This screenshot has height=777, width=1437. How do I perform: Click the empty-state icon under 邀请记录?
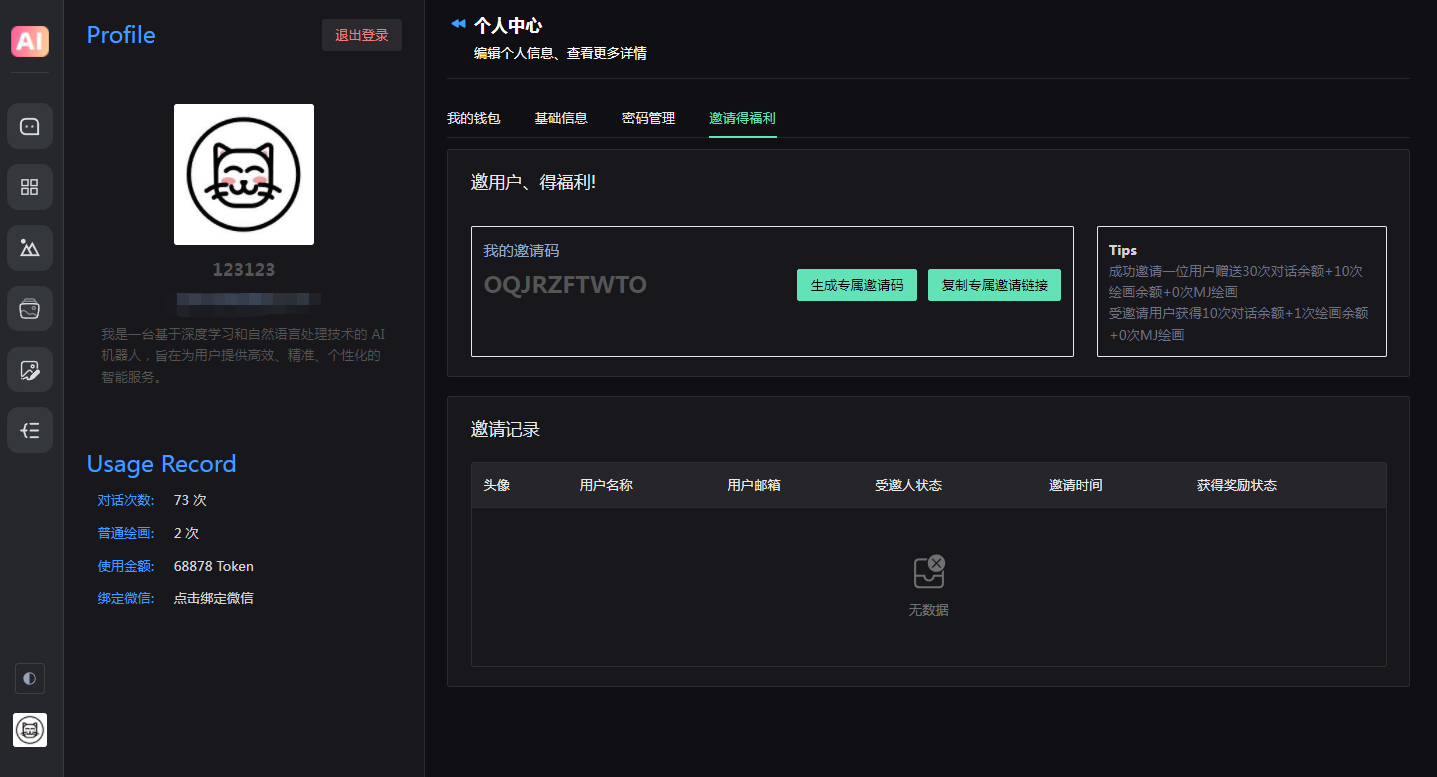928,570
